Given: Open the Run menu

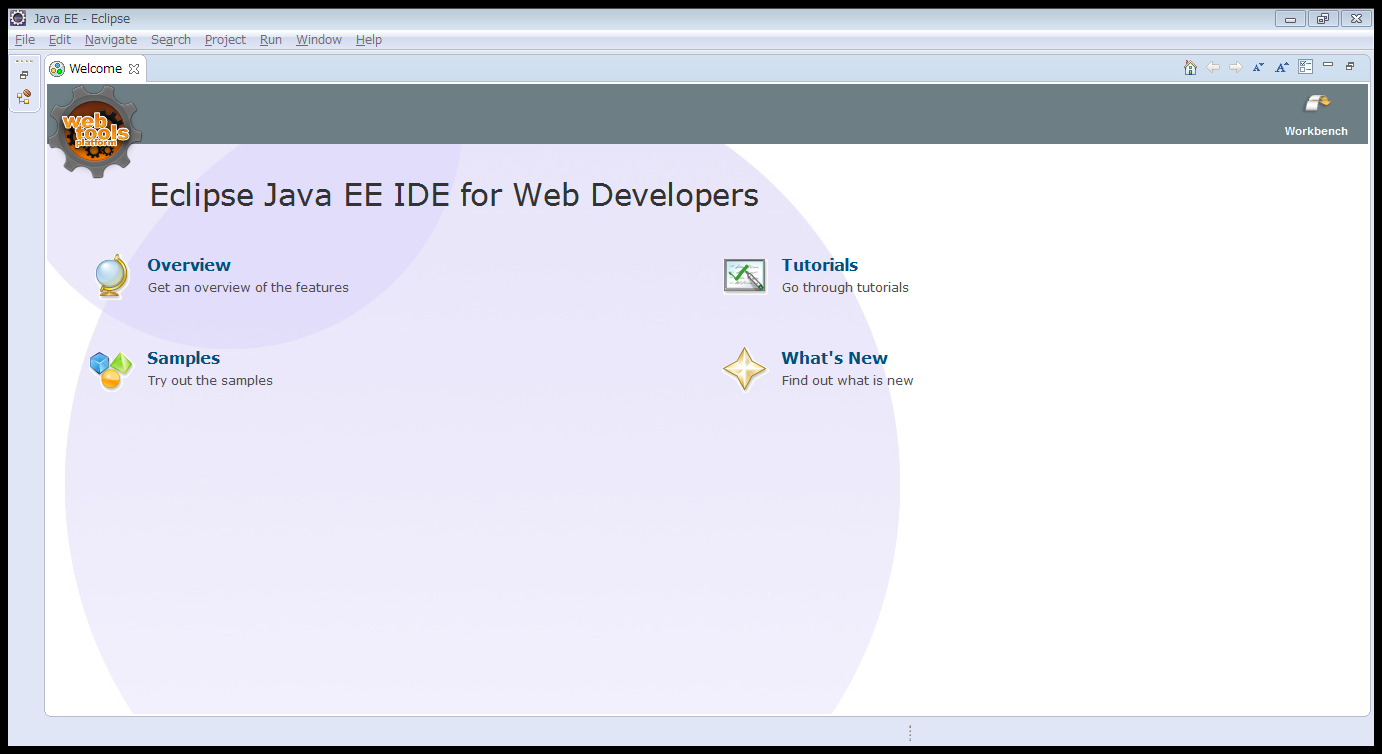Looking at the screenshot, I should (271, 40).
